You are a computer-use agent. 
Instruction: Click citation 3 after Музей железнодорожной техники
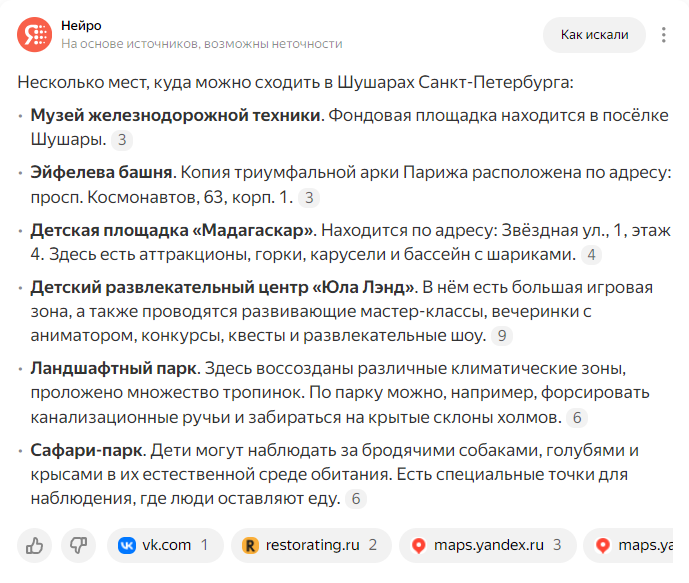[122, 140]
